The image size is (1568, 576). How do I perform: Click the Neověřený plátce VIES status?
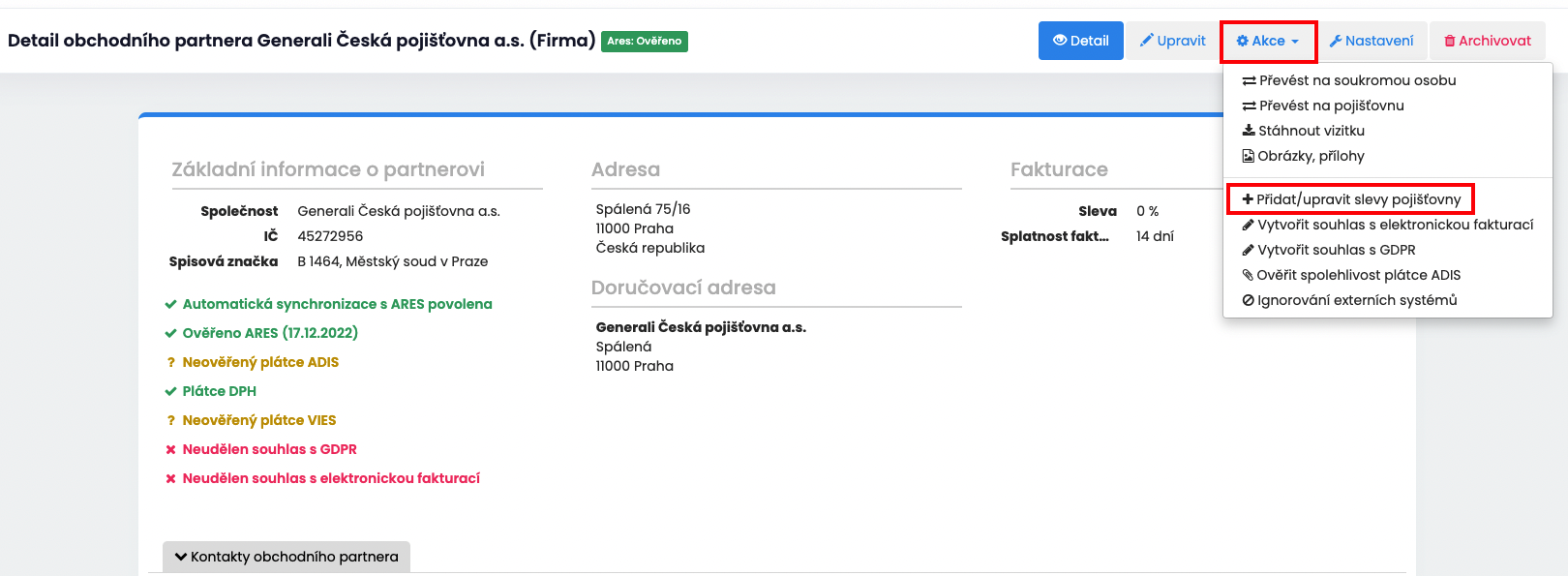pyautogui.click(x=259, y=420)
